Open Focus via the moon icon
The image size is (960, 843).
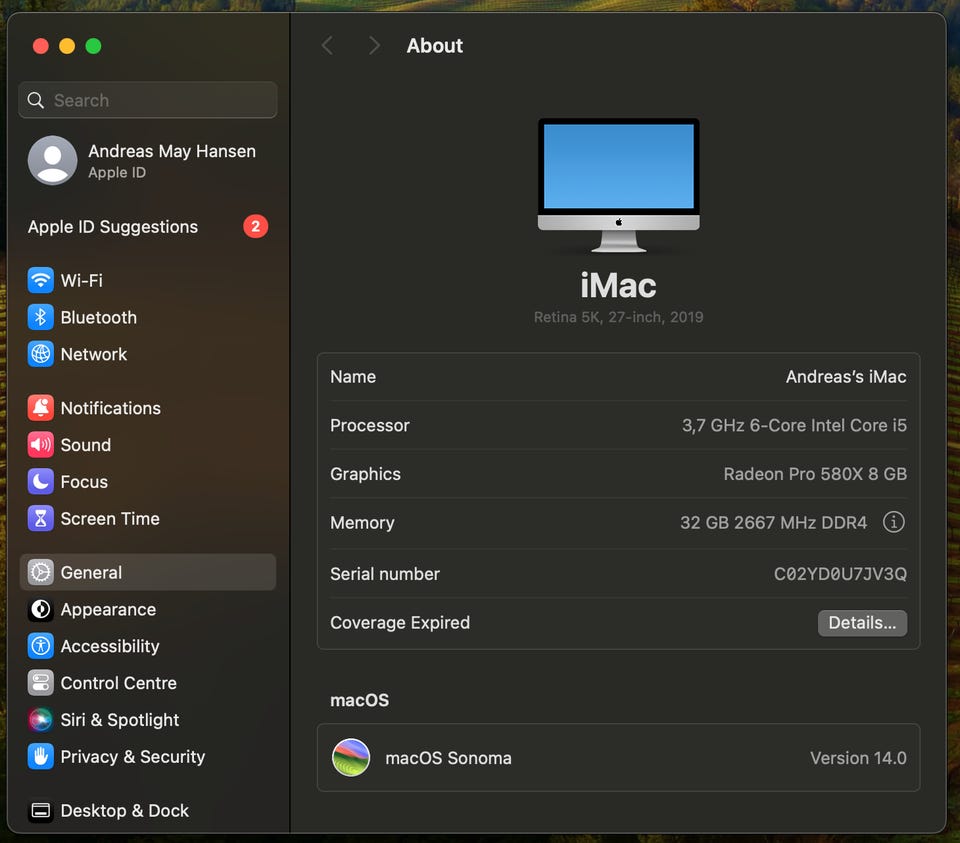(40, 481)
